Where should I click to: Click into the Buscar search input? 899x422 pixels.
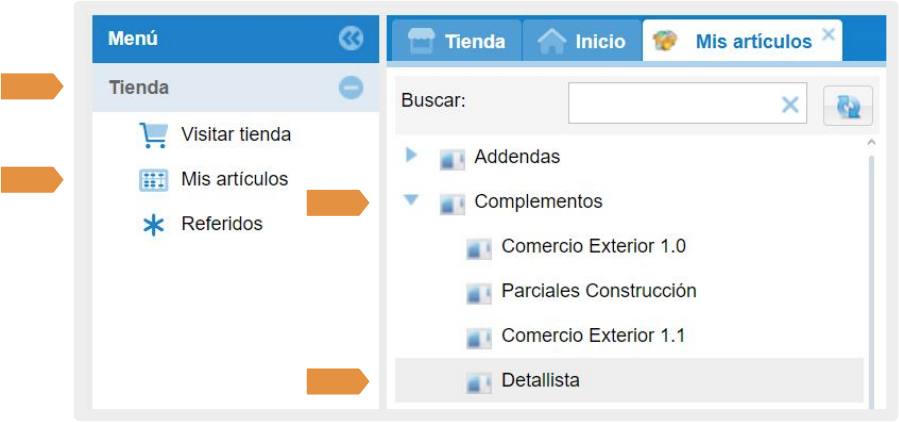tap(672, 103)
